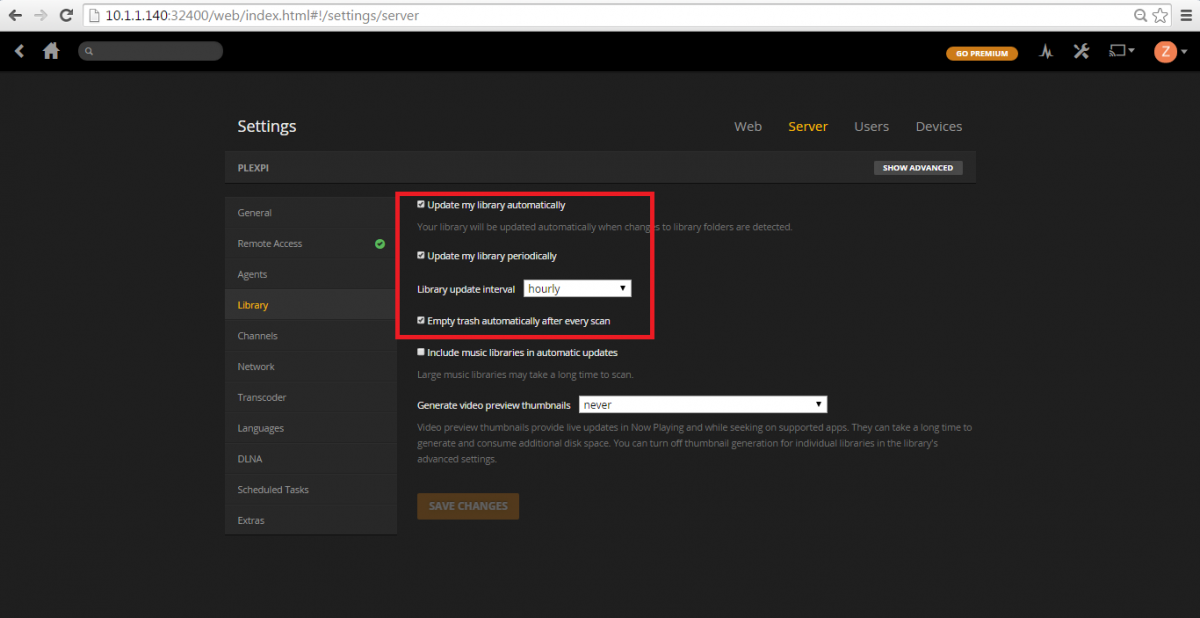Image resolution: width=1200 pixels, height=618 pixels.
Task: Select the cast-to-device icon
Action: [1118, 52]
